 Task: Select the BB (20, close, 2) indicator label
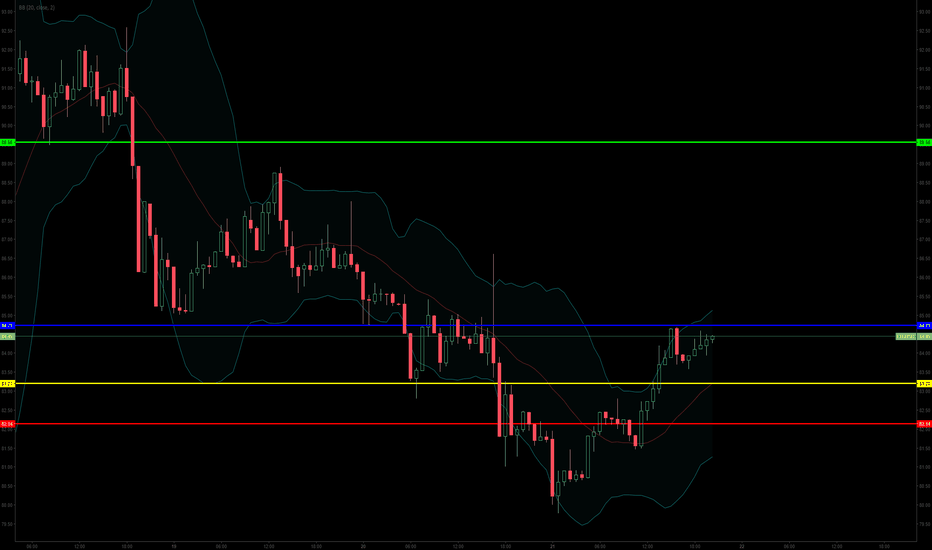[37, 8]
